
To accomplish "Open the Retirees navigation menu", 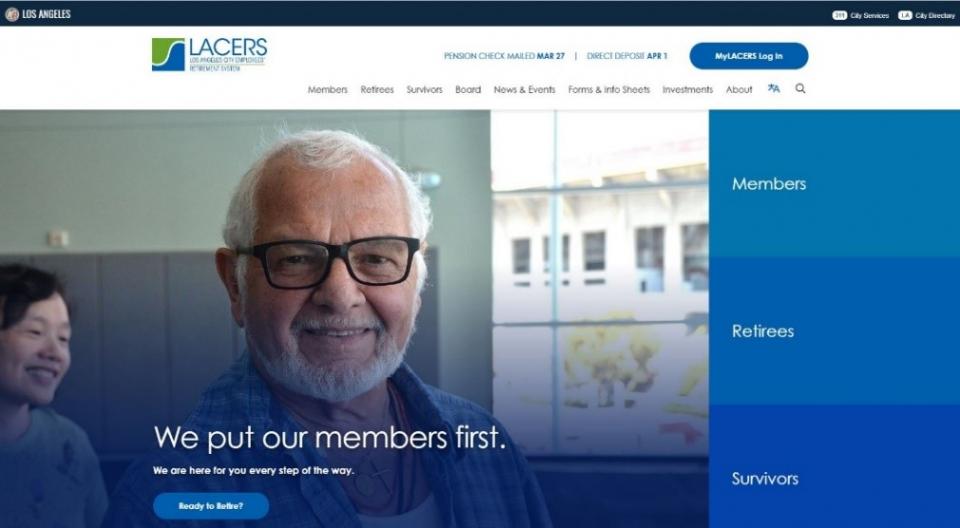I will click(377, 89).
